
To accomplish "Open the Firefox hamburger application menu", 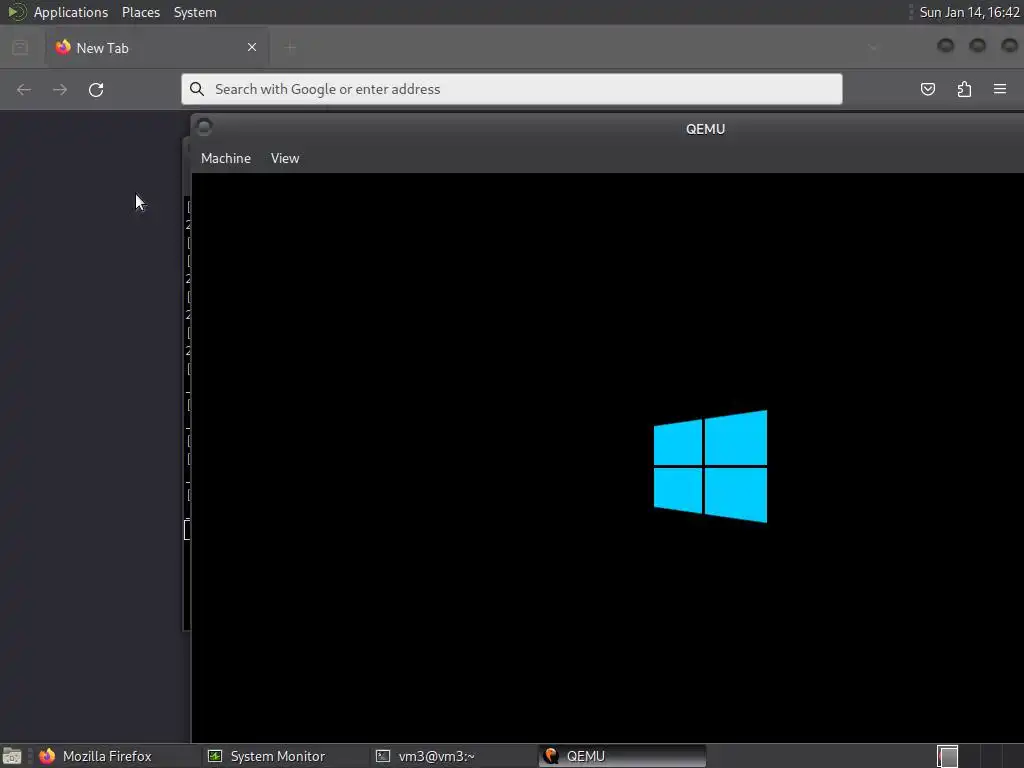I will pyautogui.click(x=1000, y=89).
